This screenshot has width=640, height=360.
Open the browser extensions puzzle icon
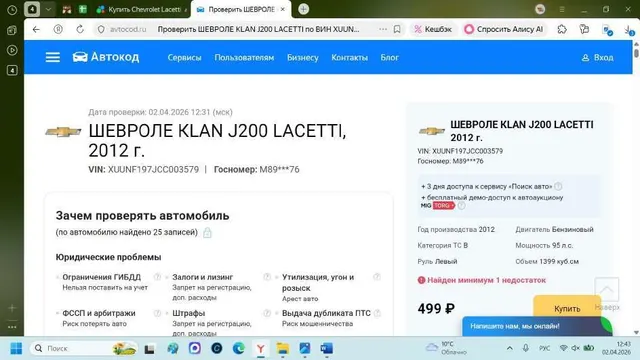(562, 29)
